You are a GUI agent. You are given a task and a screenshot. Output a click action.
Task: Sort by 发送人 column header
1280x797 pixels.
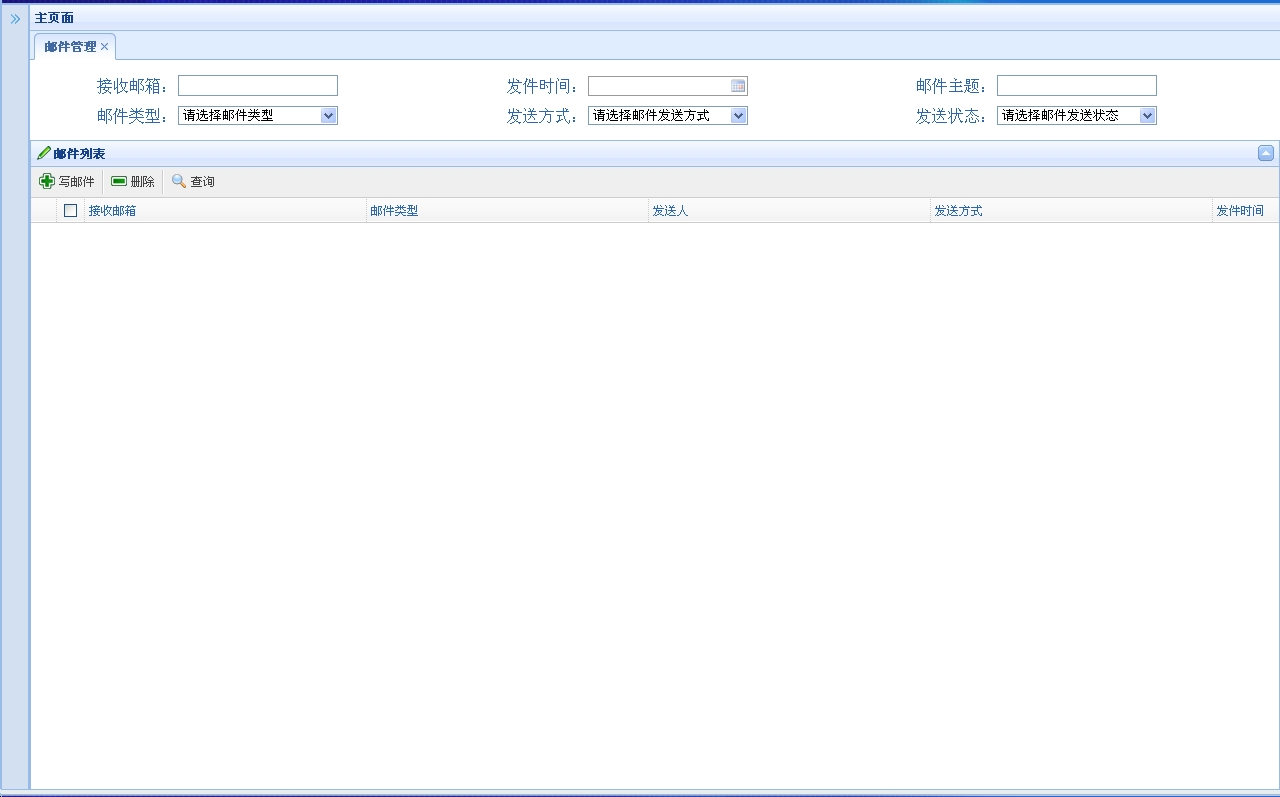[789, 210]
